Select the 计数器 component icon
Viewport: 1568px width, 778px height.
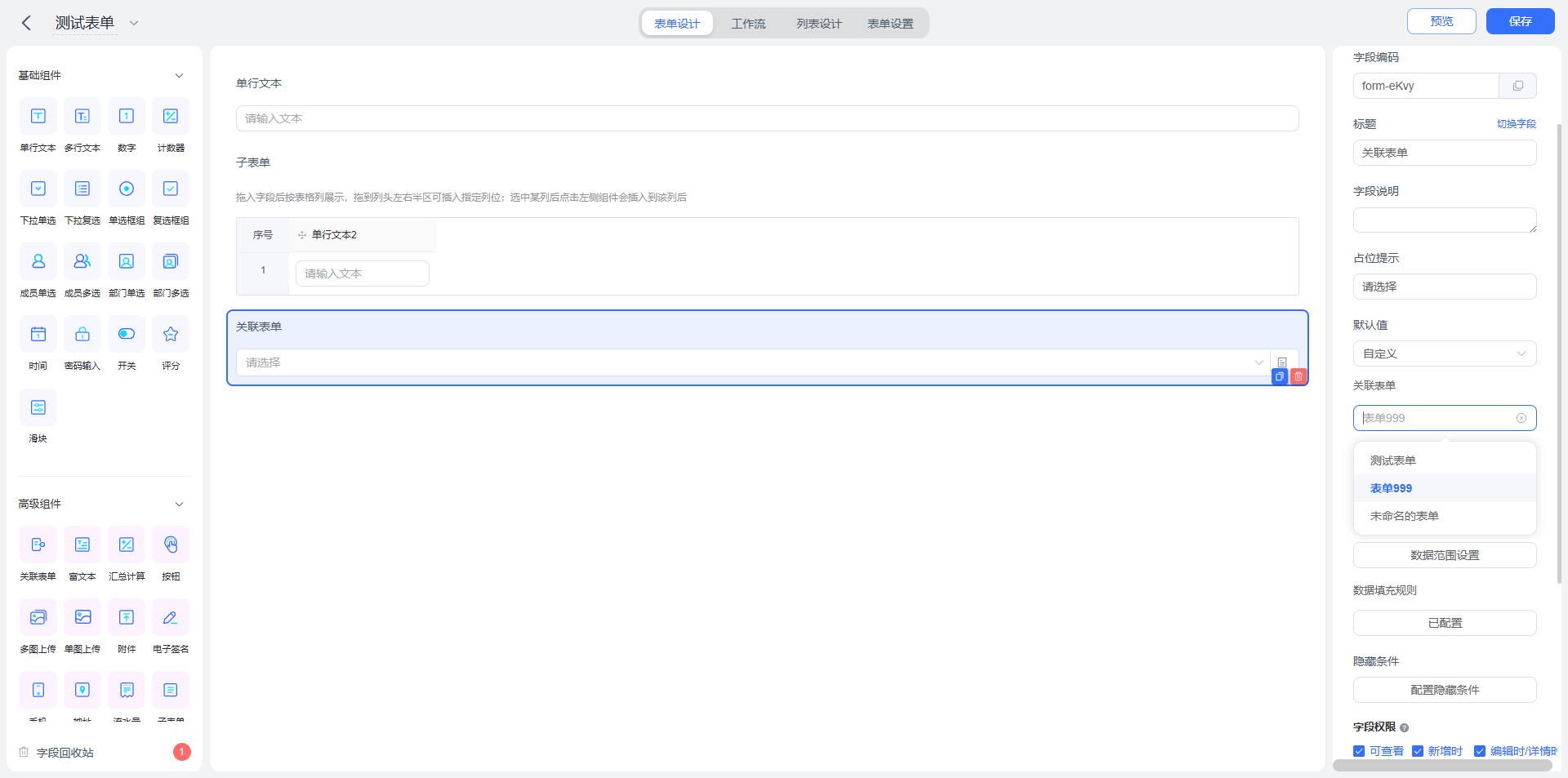pyautogui.click(x=171, y=116)
